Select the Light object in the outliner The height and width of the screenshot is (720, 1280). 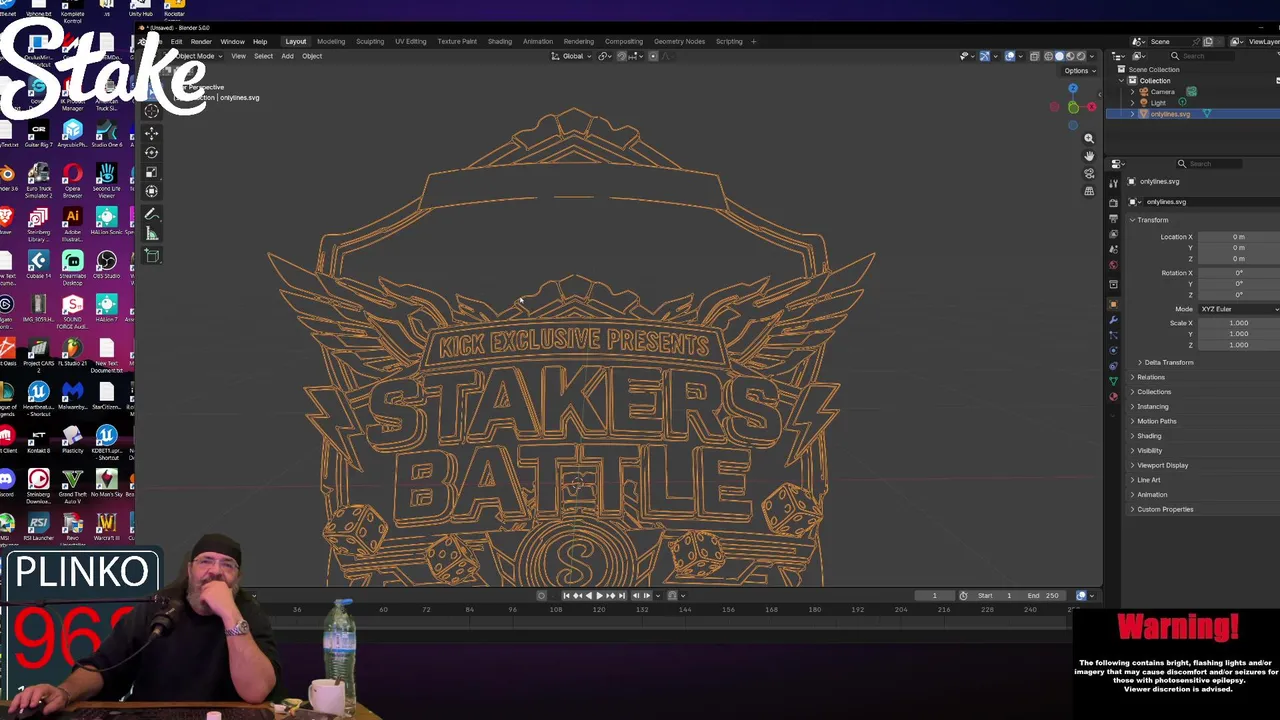coord(1158,103)
